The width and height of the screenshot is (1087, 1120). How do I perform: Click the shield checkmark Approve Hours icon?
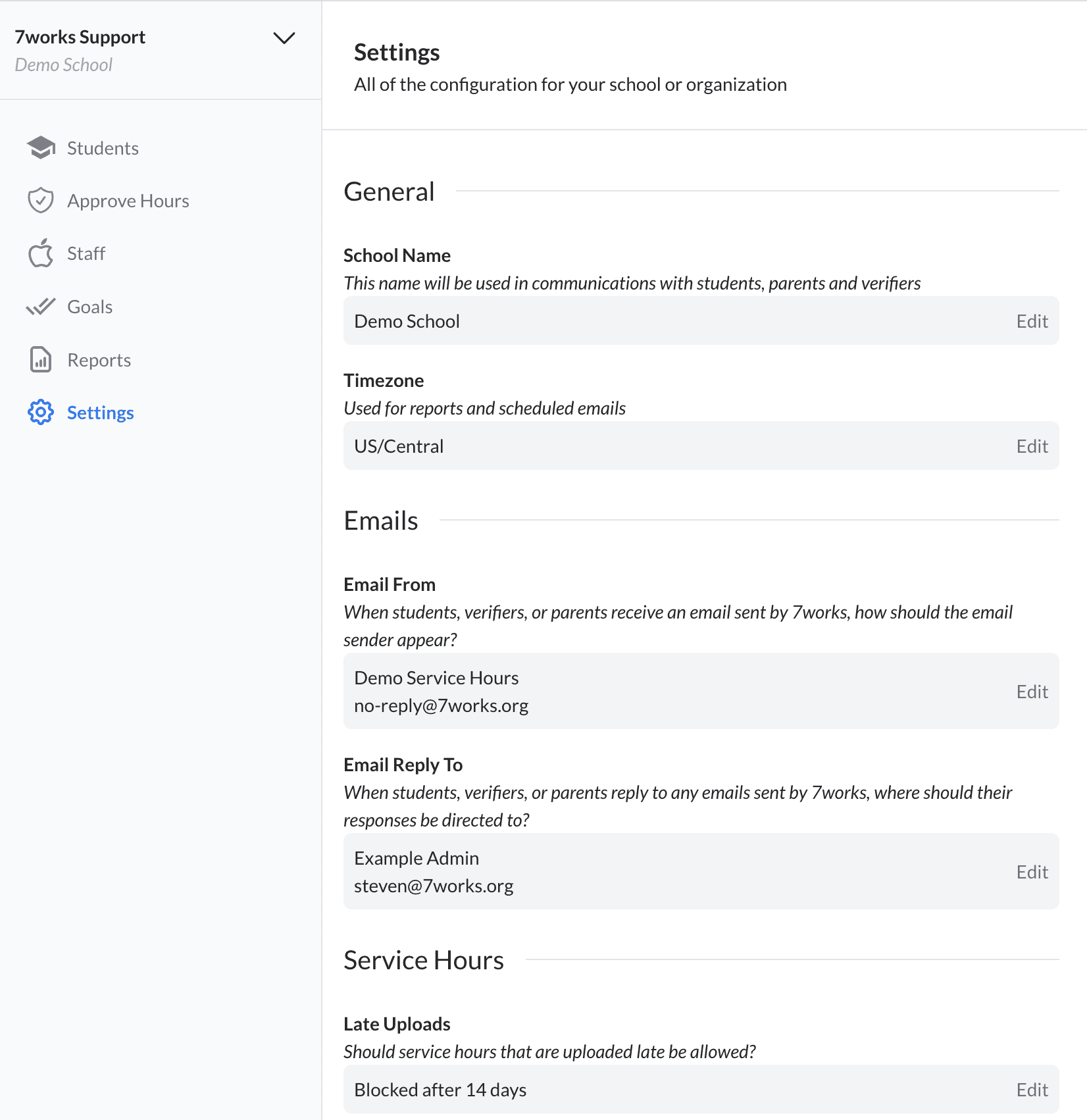click(41, 201)
